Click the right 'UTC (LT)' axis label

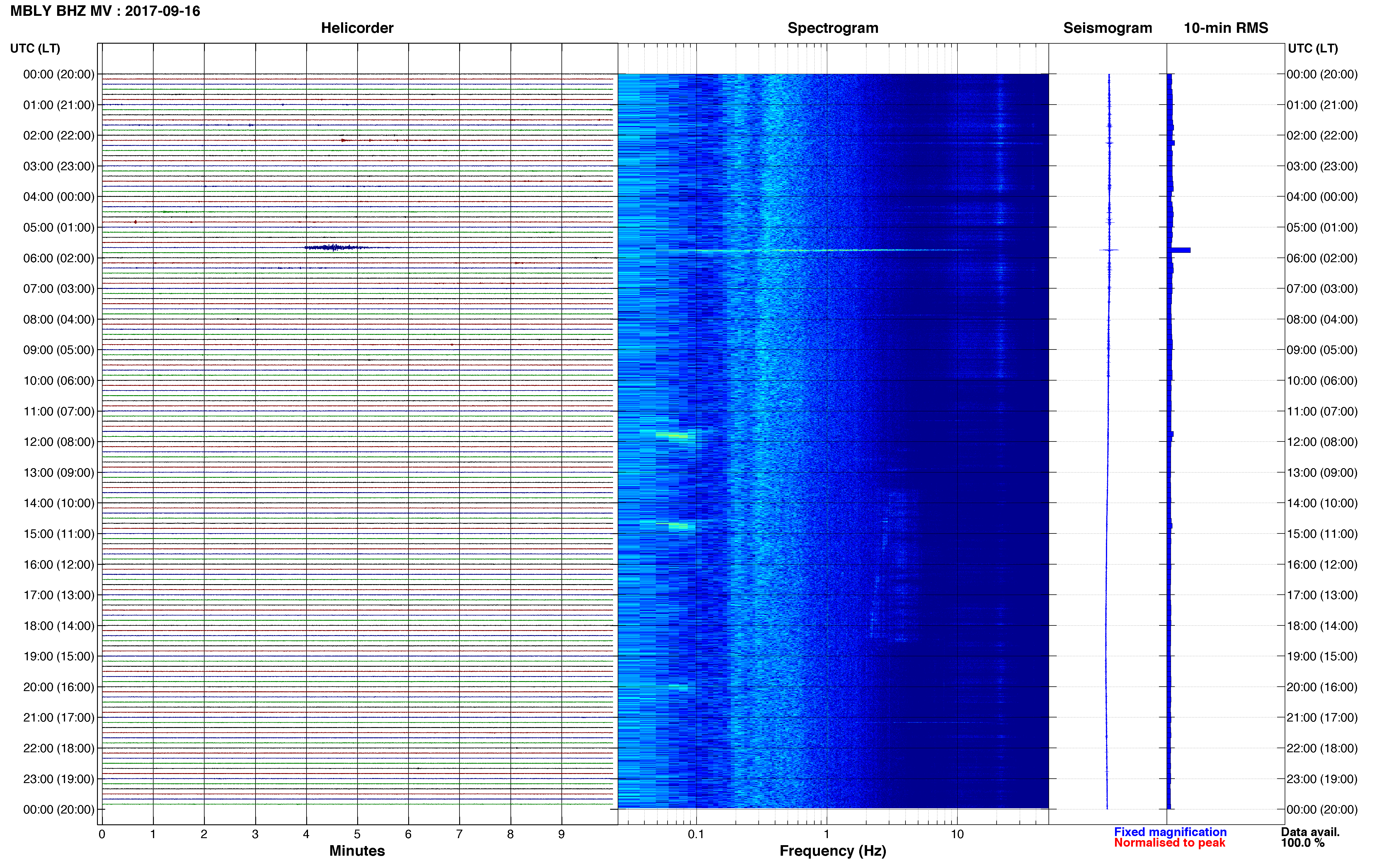(1313, 48)
